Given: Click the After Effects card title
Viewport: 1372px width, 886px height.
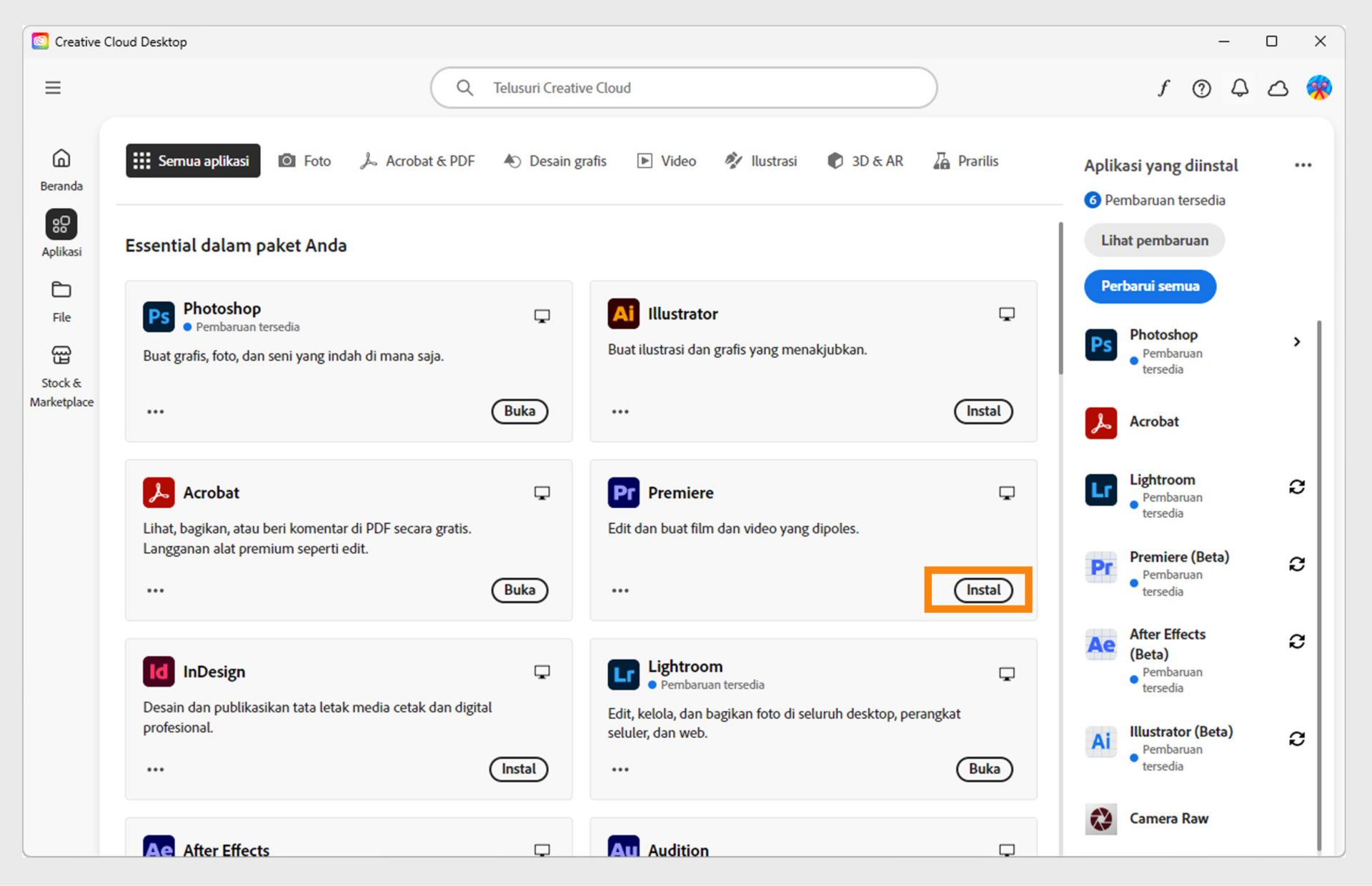Looking at the screenshot, I should [226, 850].
